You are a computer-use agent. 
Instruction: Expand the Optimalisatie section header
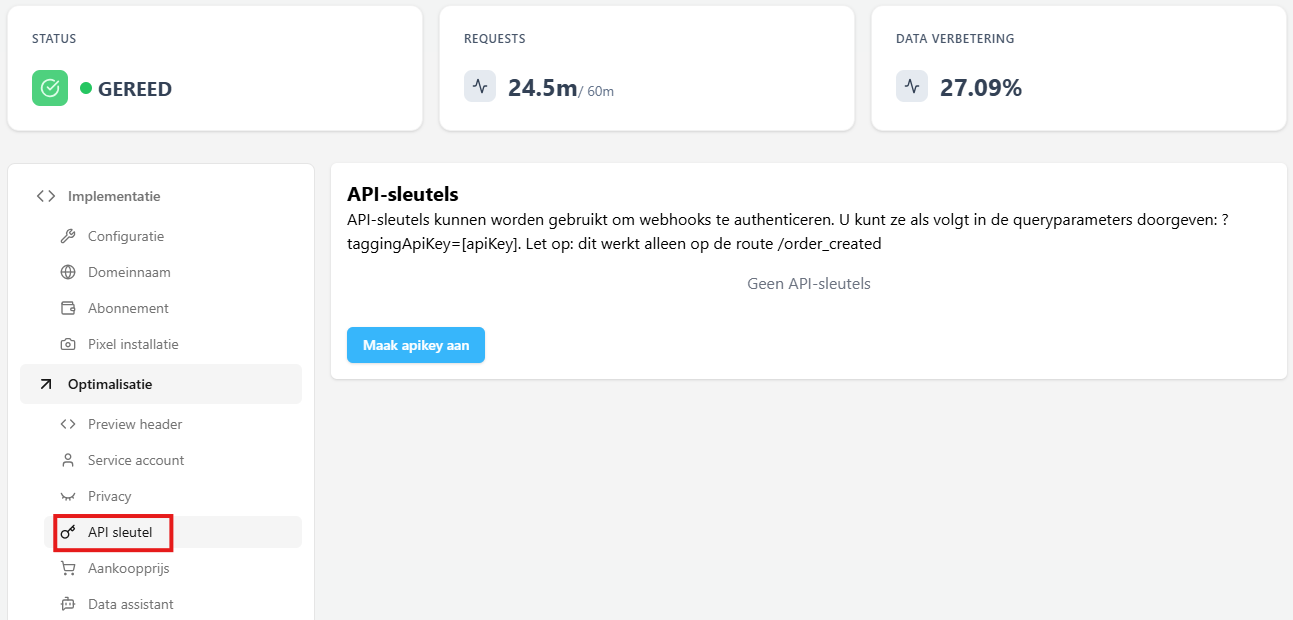click(x=110, y=385)
